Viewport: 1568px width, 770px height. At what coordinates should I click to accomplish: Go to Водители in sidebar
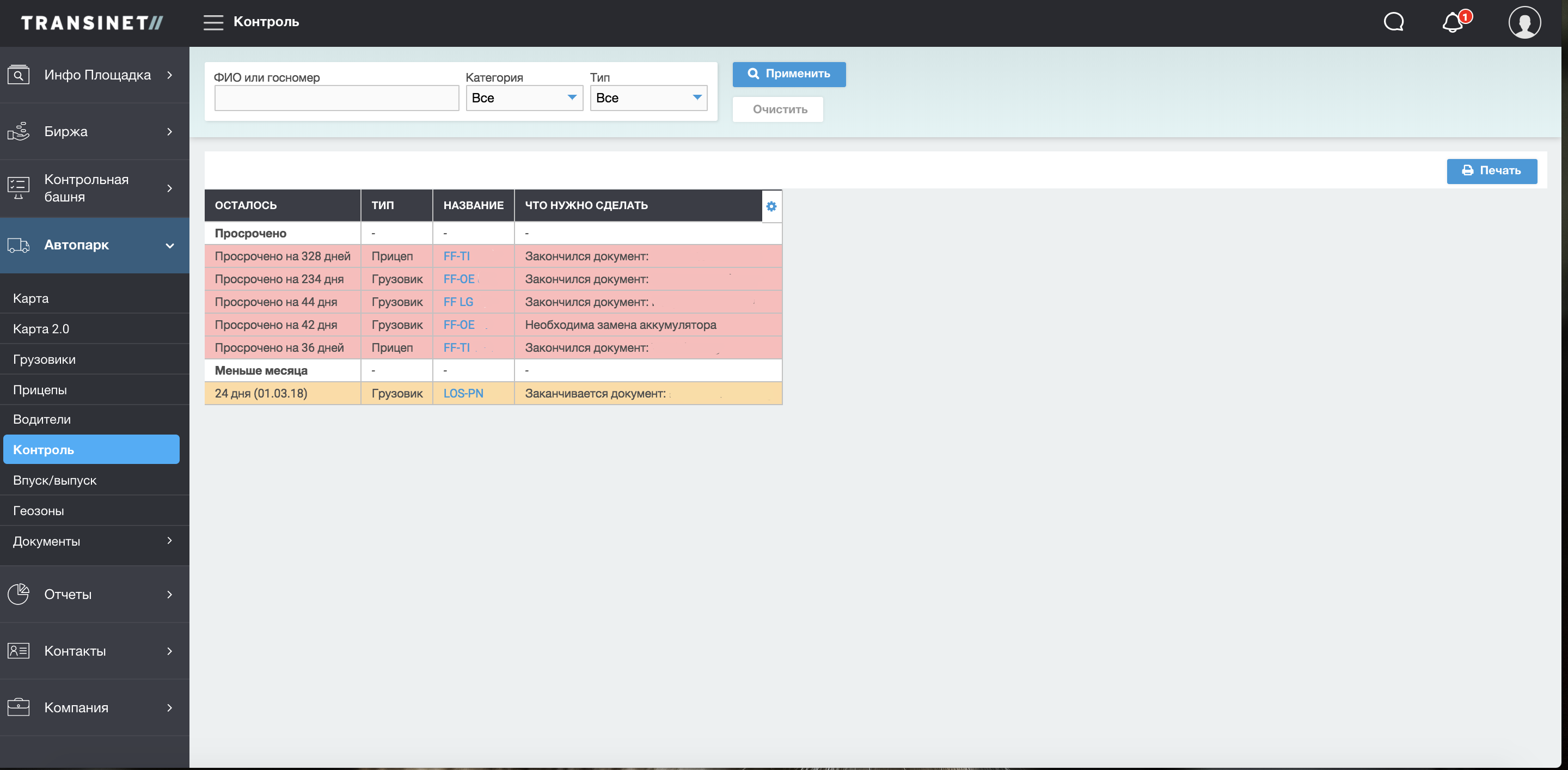42,419
